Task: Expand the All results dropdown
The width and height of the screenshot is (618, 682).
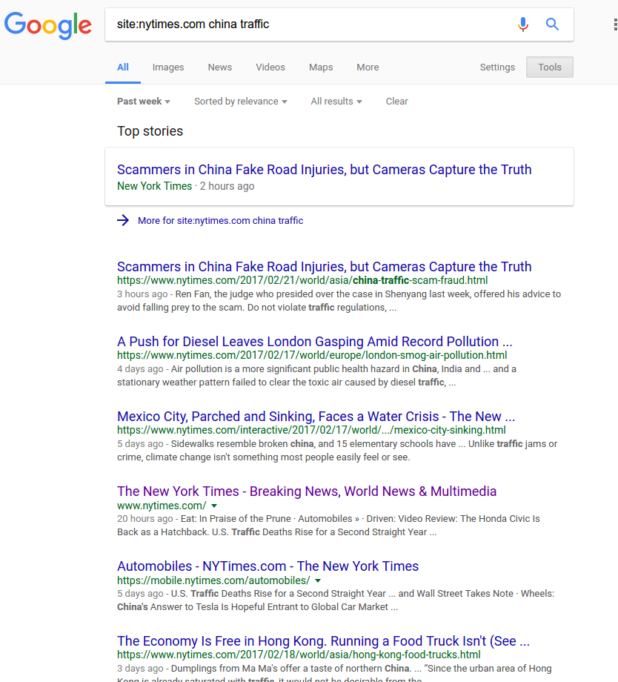Action: pos(336,101)
